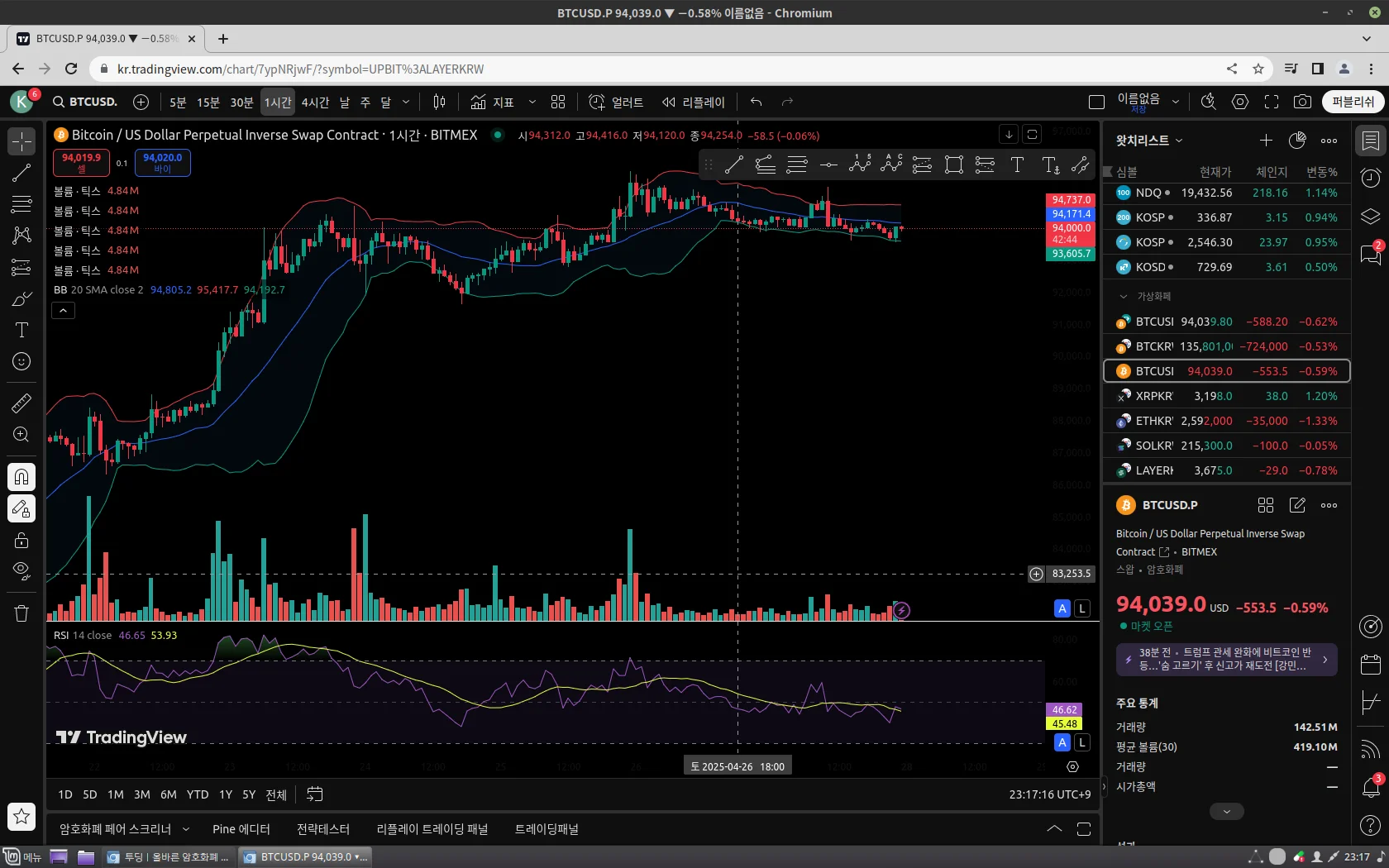Open chart settings hexagon icon
This screenshot has height=868, width=1389.
click(x=1240, y=102)
